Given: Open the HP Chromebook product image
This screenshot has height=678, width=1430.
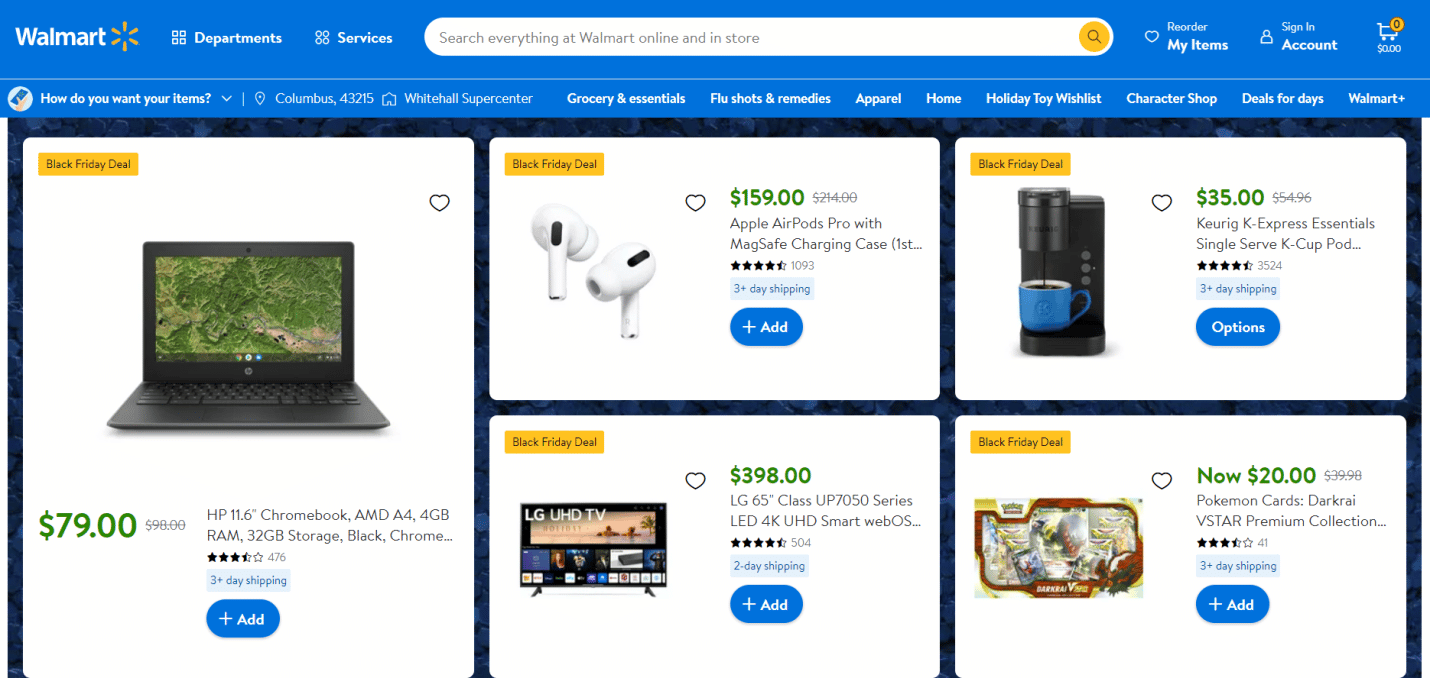Looking at the screenshot, I should (248, 338).
